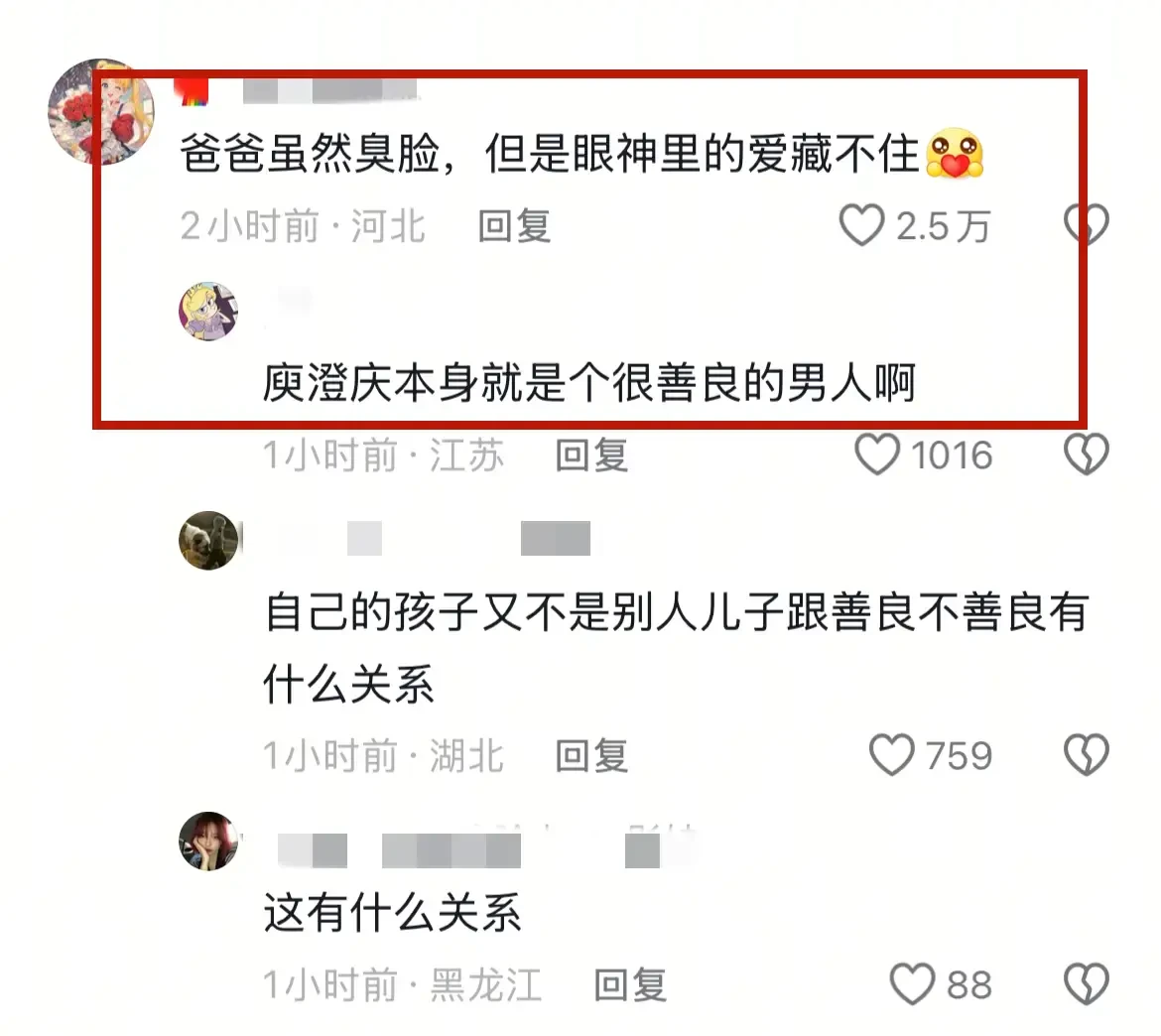
Task: Like the 江苏 reply with 1016 likes
Action: (877, 453)
